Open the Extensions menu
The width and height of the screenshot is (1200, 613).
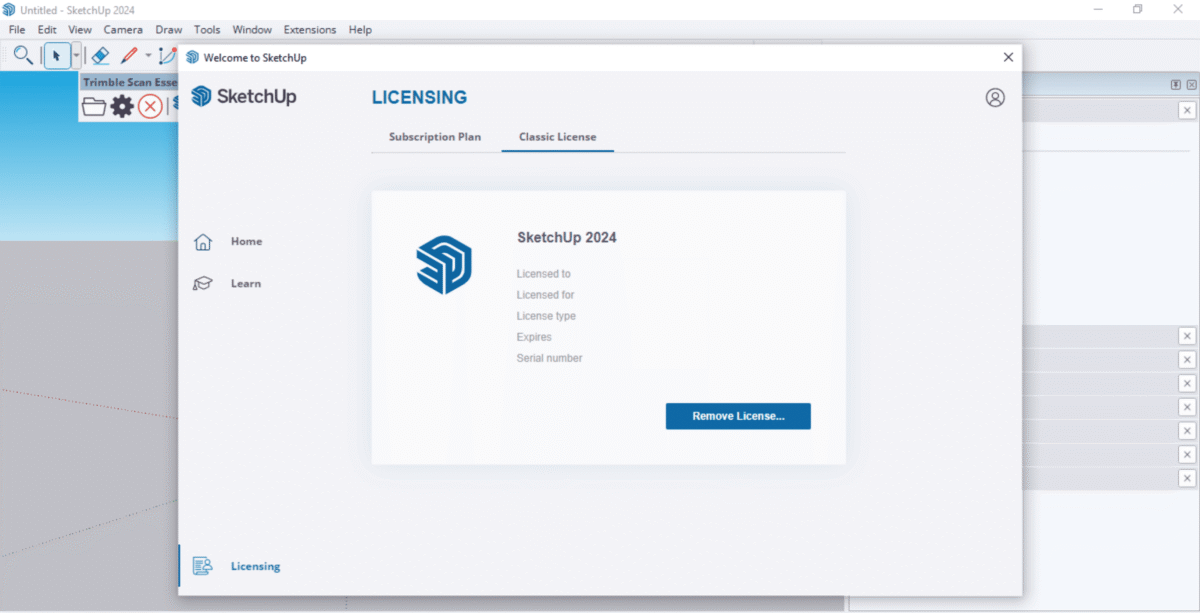[x=310, y=30]
